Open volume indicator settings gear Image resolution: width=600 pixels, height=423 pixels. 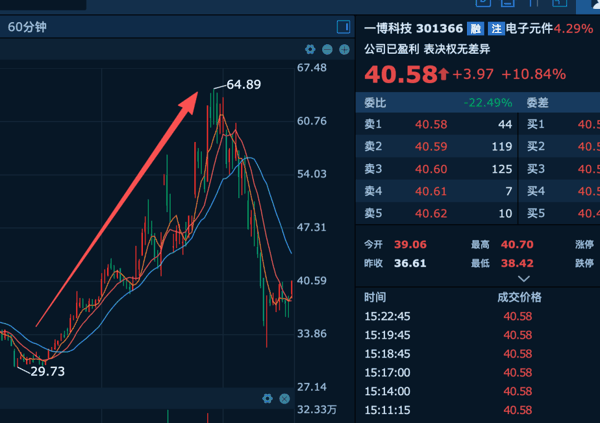click(267, 399)
